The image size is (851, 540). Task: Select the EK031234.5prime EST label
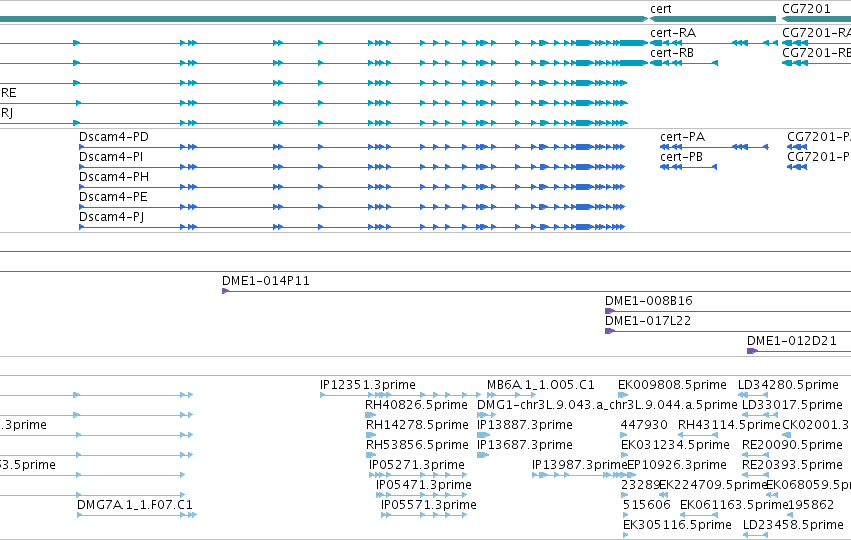coord(675,445)
